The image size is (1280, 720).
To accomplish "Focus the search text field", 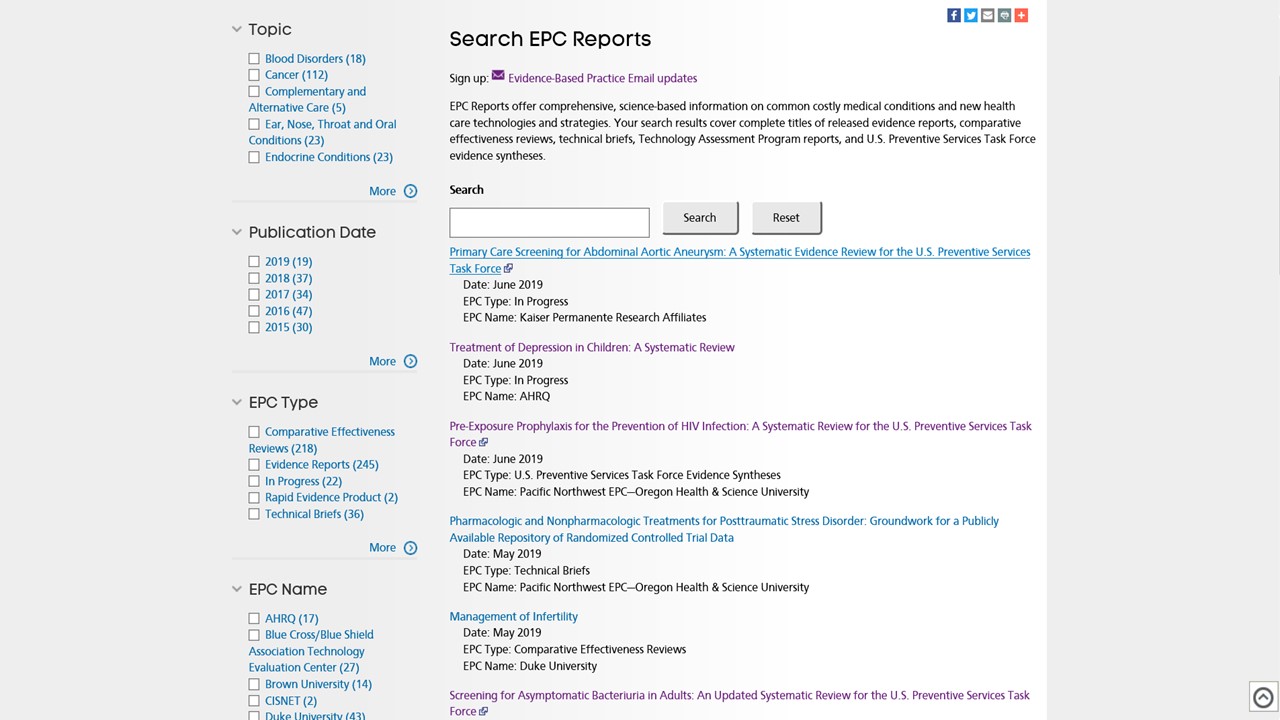I will click(549, 222).
